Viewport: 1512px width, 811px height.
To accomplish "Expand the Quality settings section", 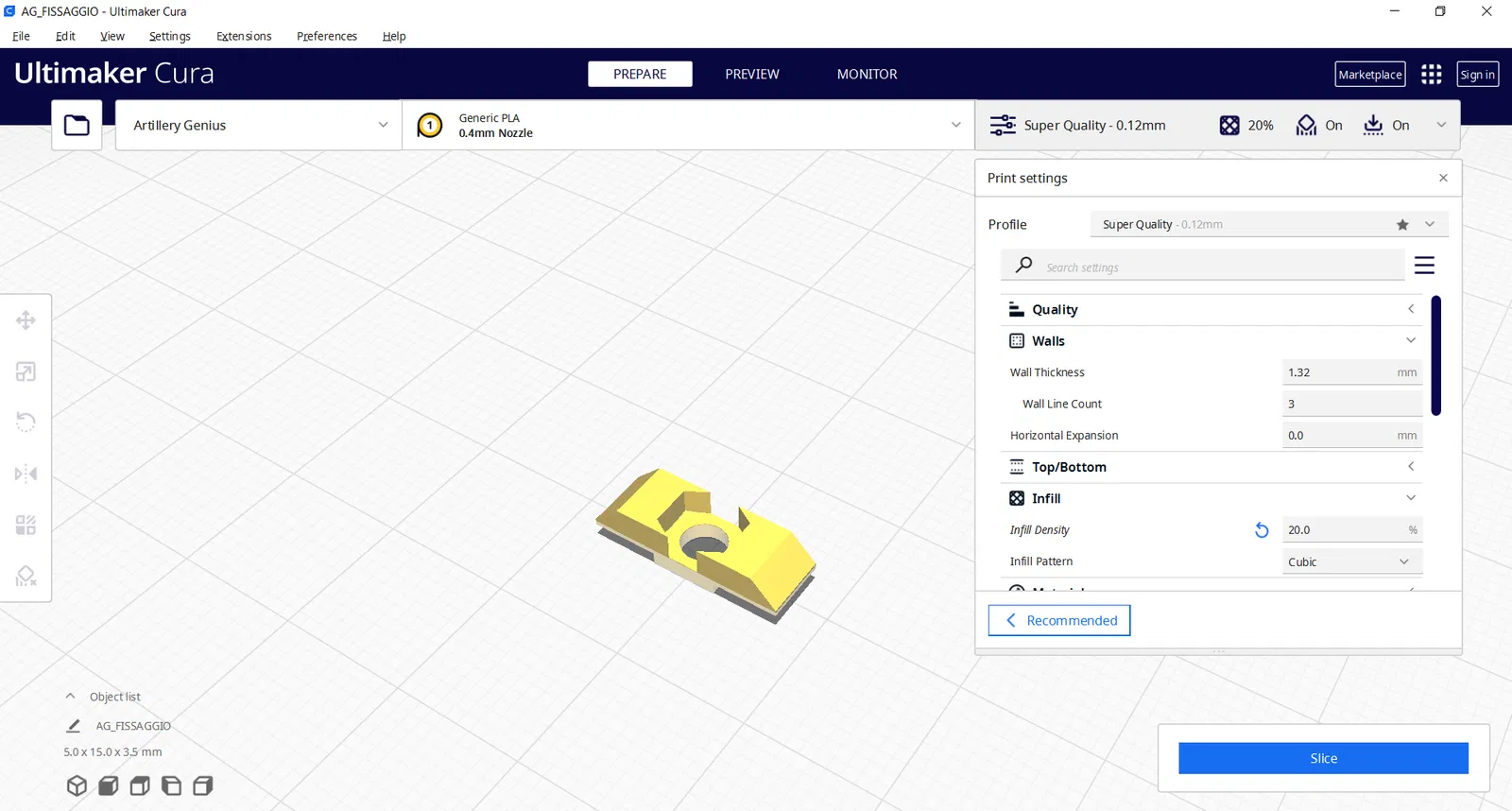I will point(1211,309).
